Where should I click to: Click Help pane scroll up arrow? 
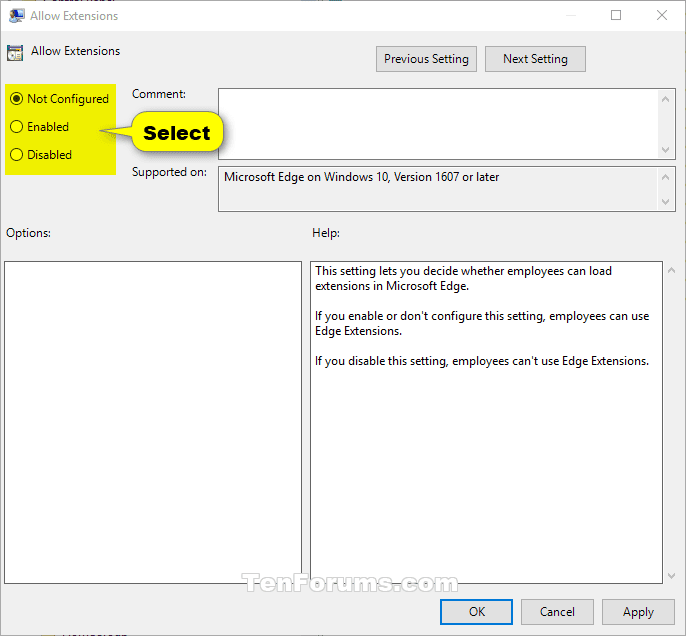coord(672,270)
